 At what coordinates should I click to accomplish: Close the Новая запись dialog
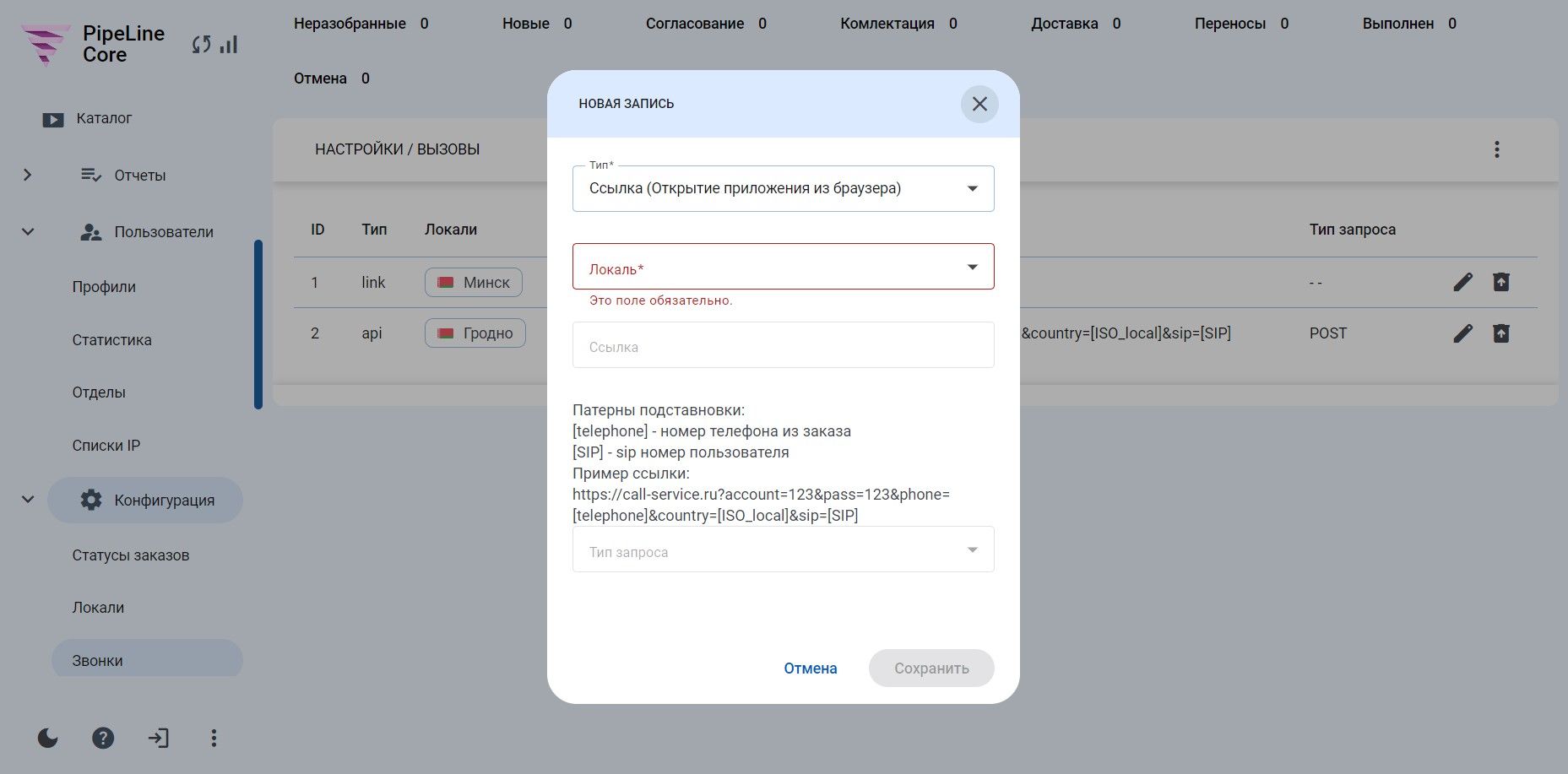click(x=979, y=104)
